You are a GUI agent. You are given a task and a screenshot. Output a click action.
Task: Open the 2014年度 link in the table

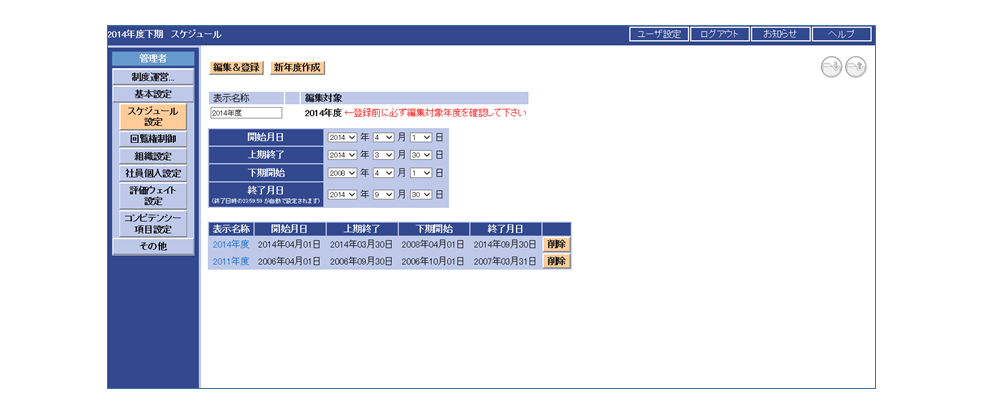pyautogui.click(x=230, y=244)
